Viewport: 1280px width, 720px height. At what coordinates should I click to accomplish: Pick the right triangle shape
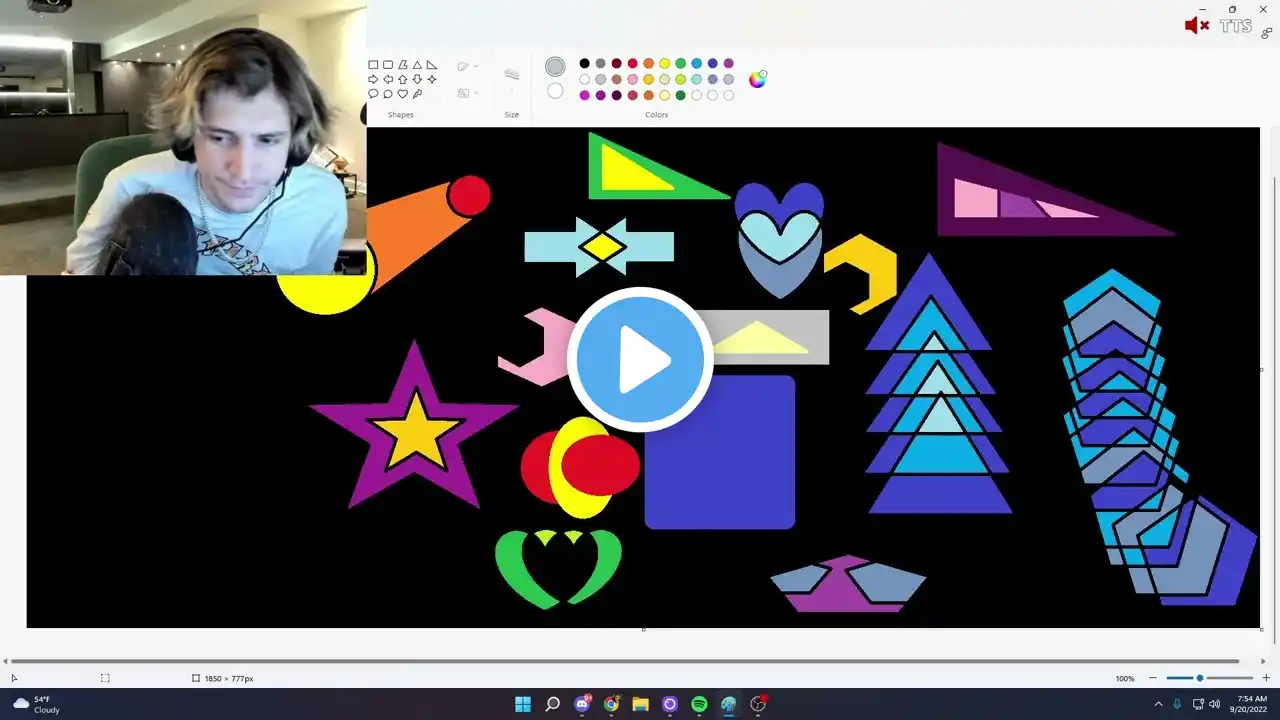(432, 65)
